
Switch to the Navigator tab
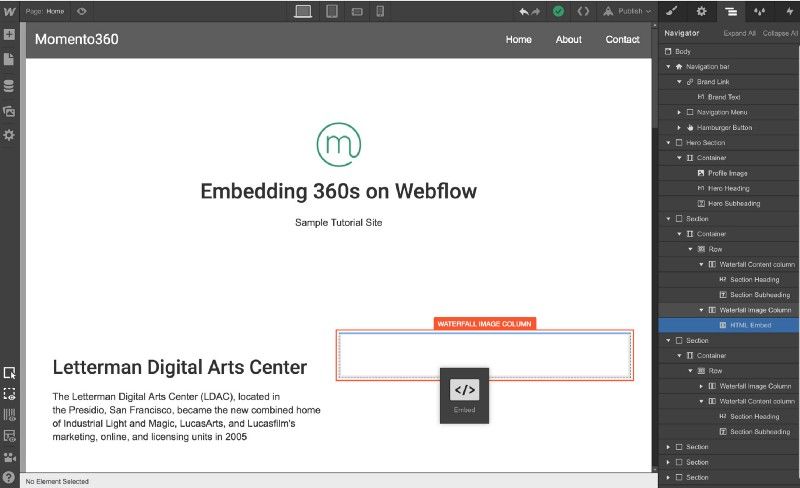click(x=731, y=11)
